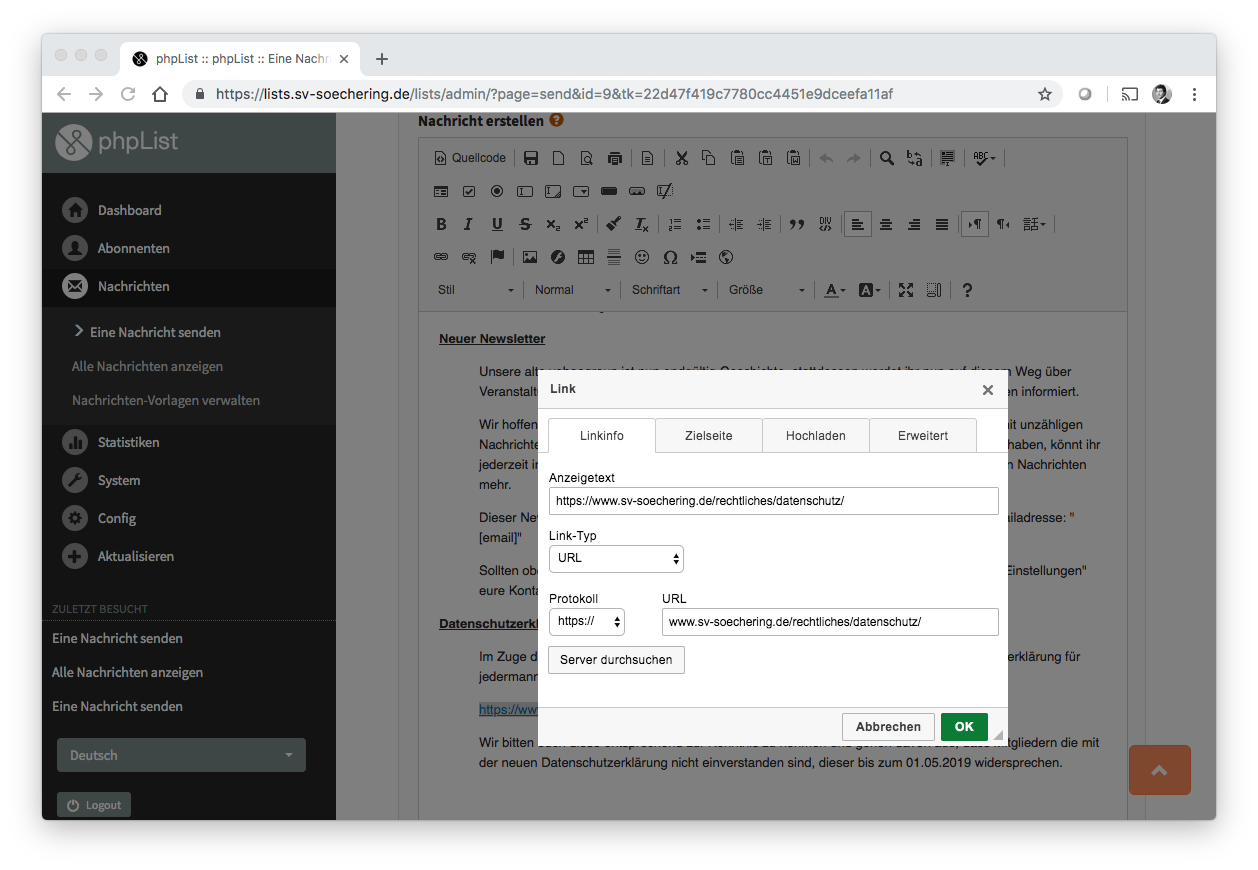Screen dimensions: 1258x870
Task: Toggle italic formatting
Action: (x=468, y=225)
